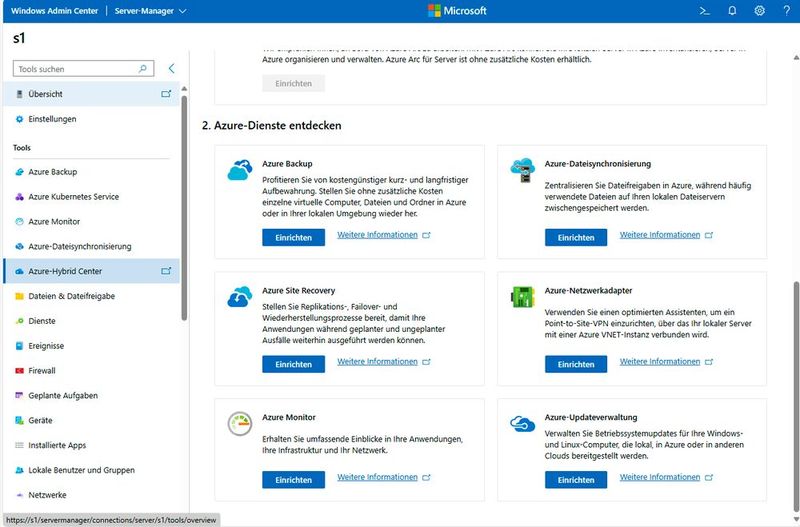
Task: Click the greyed Einrichten button for Azure Arc
Action: click(x=293, y=83)
